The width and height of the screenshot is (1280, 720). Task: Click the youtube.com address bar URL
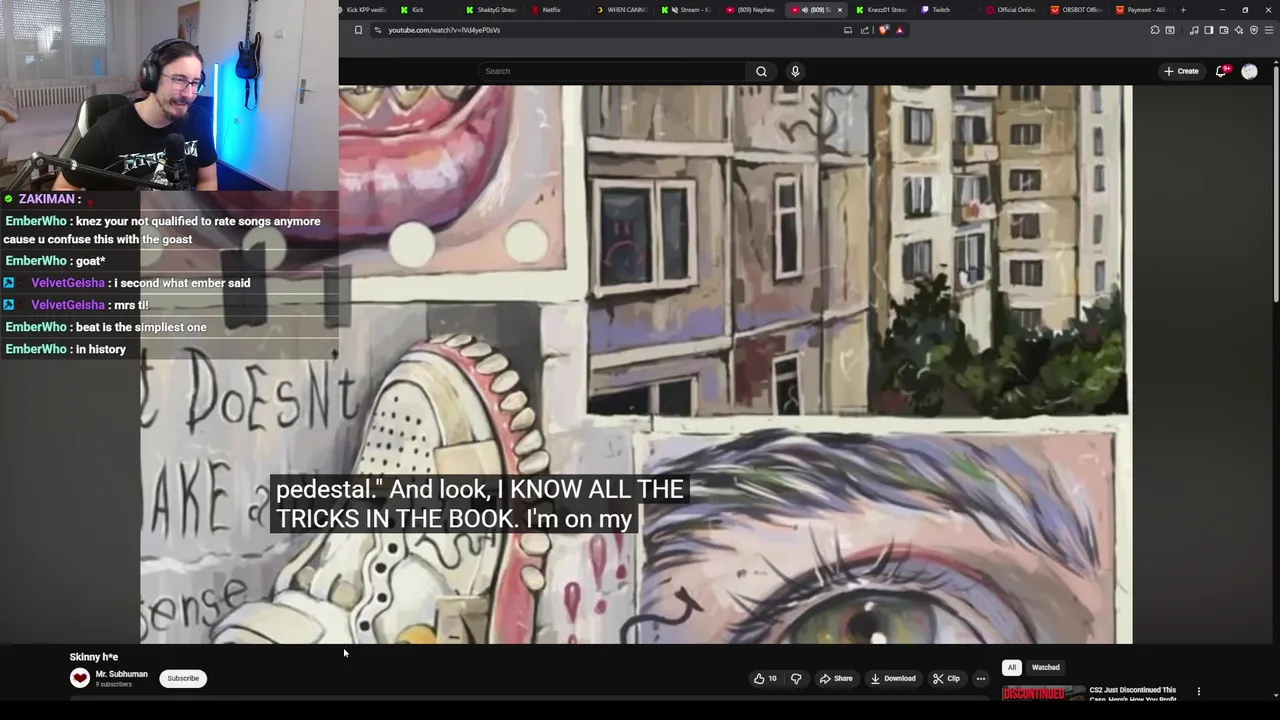pyautogui.click(x=444, y=30)
